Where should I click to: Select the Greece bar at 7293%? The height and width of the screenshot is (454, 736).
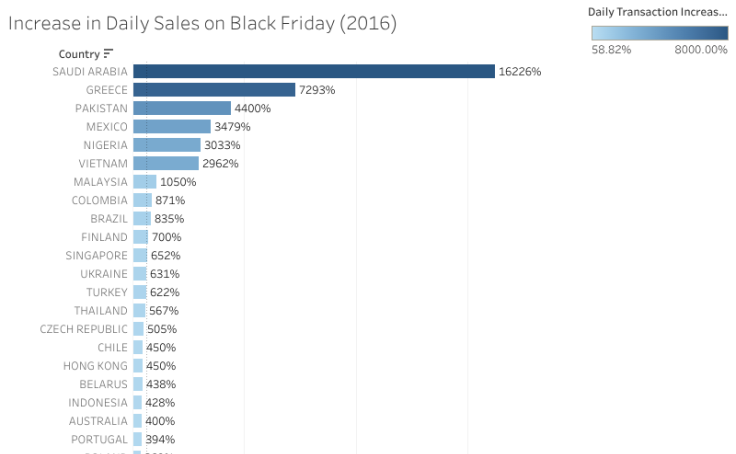tap(214, 90)
